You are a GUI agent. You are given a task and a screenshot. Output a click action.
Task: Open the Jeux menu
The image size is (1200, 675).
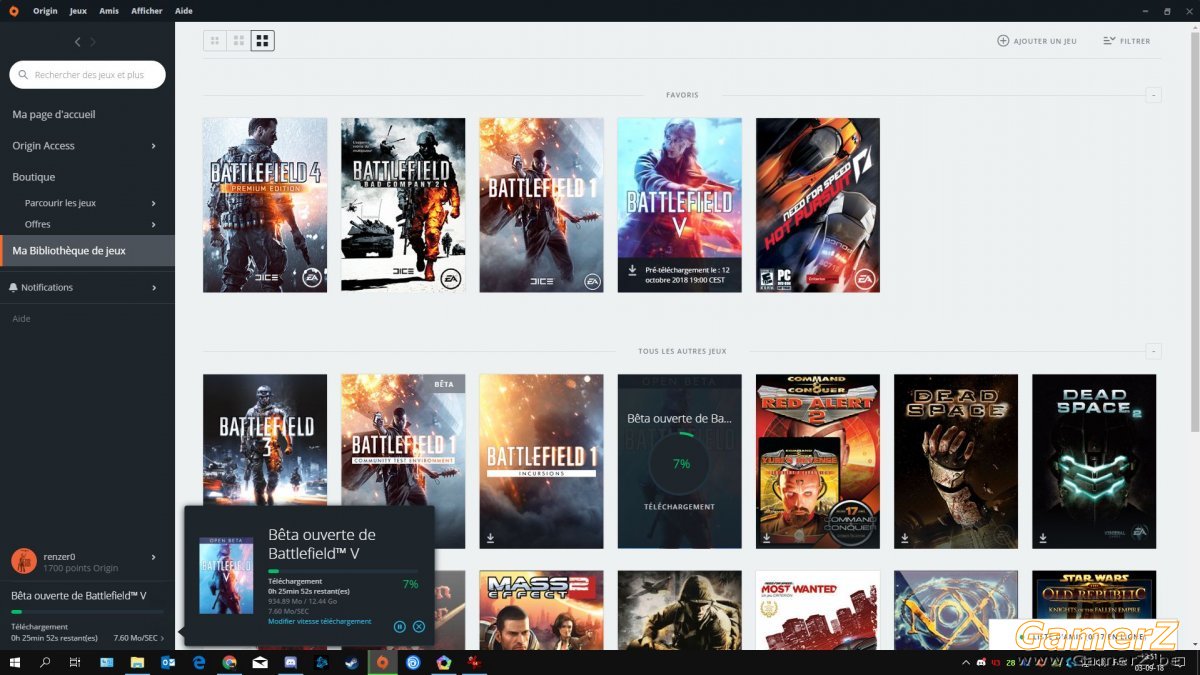[78, 11]
